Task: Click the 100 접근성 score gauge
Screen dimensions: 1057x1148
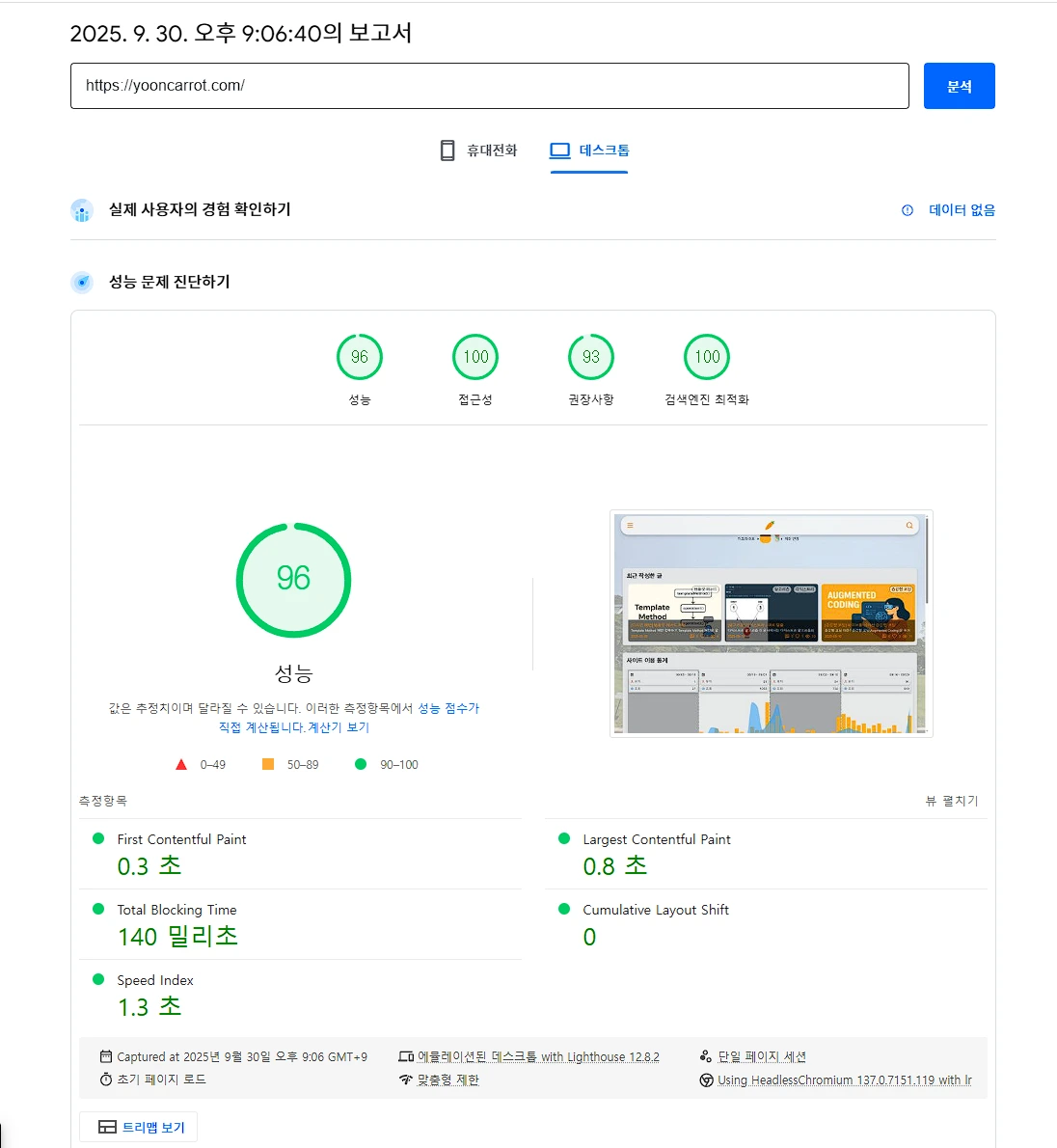Action: pos(475,358)
